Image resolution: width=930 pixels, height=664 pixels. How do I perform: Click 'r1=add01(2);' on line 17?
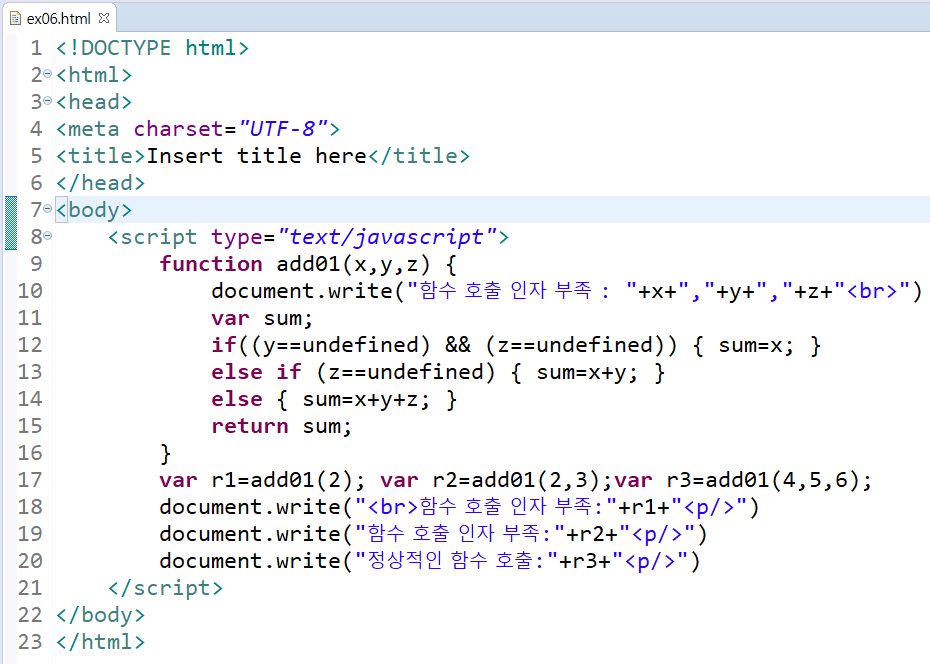[289, 480]
